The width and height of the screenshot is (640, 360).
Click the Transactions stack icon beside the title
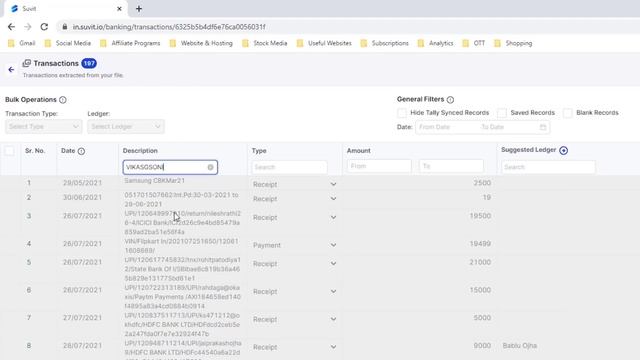[x=27, y=63]
